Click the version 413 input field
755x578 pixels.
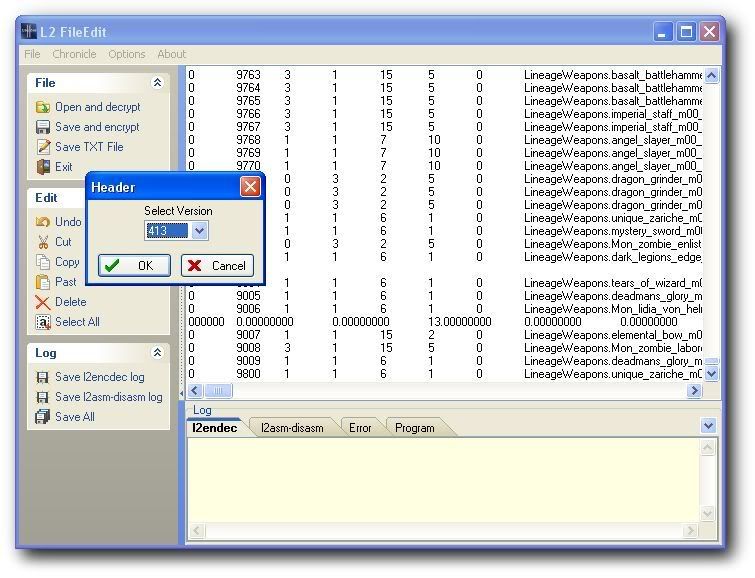(167, 231)
